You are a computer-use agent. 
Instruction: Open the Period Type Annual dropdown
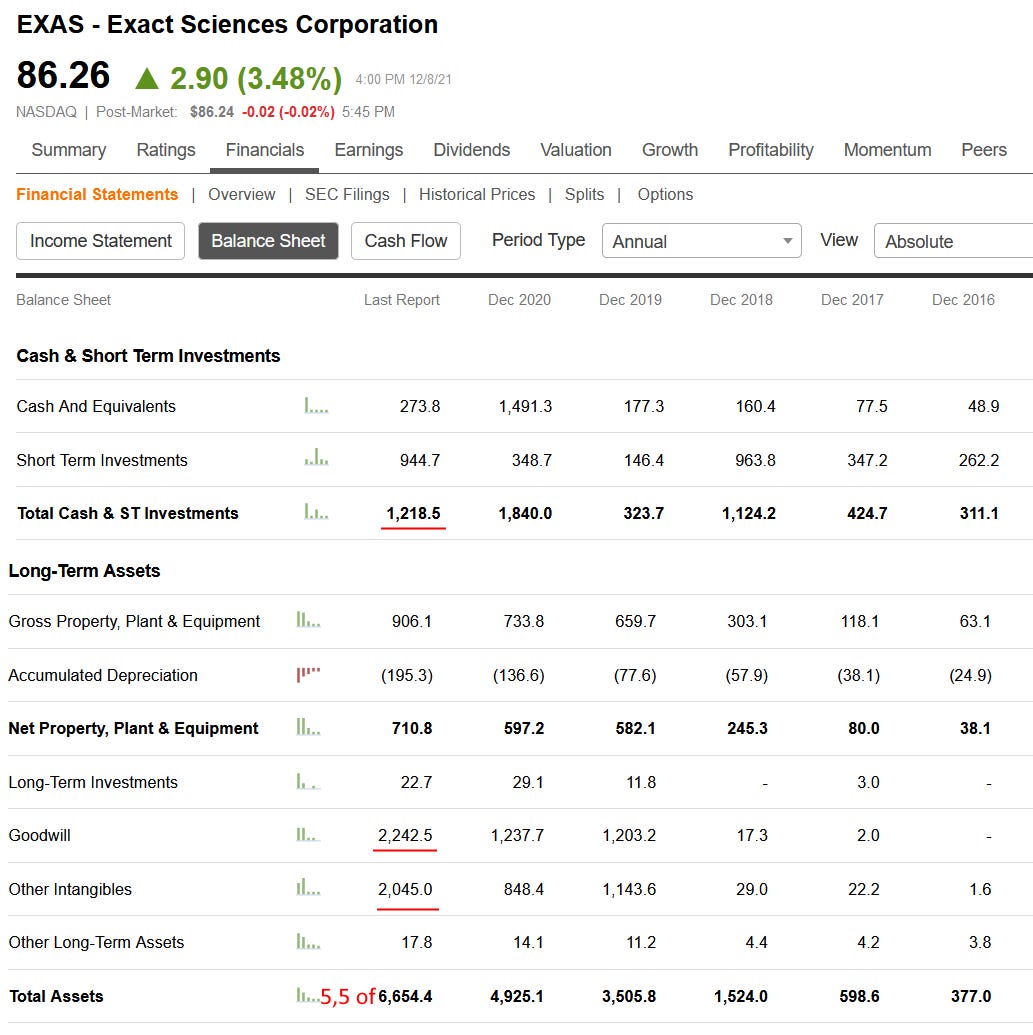pyautogui.click(x=702, y=241)
